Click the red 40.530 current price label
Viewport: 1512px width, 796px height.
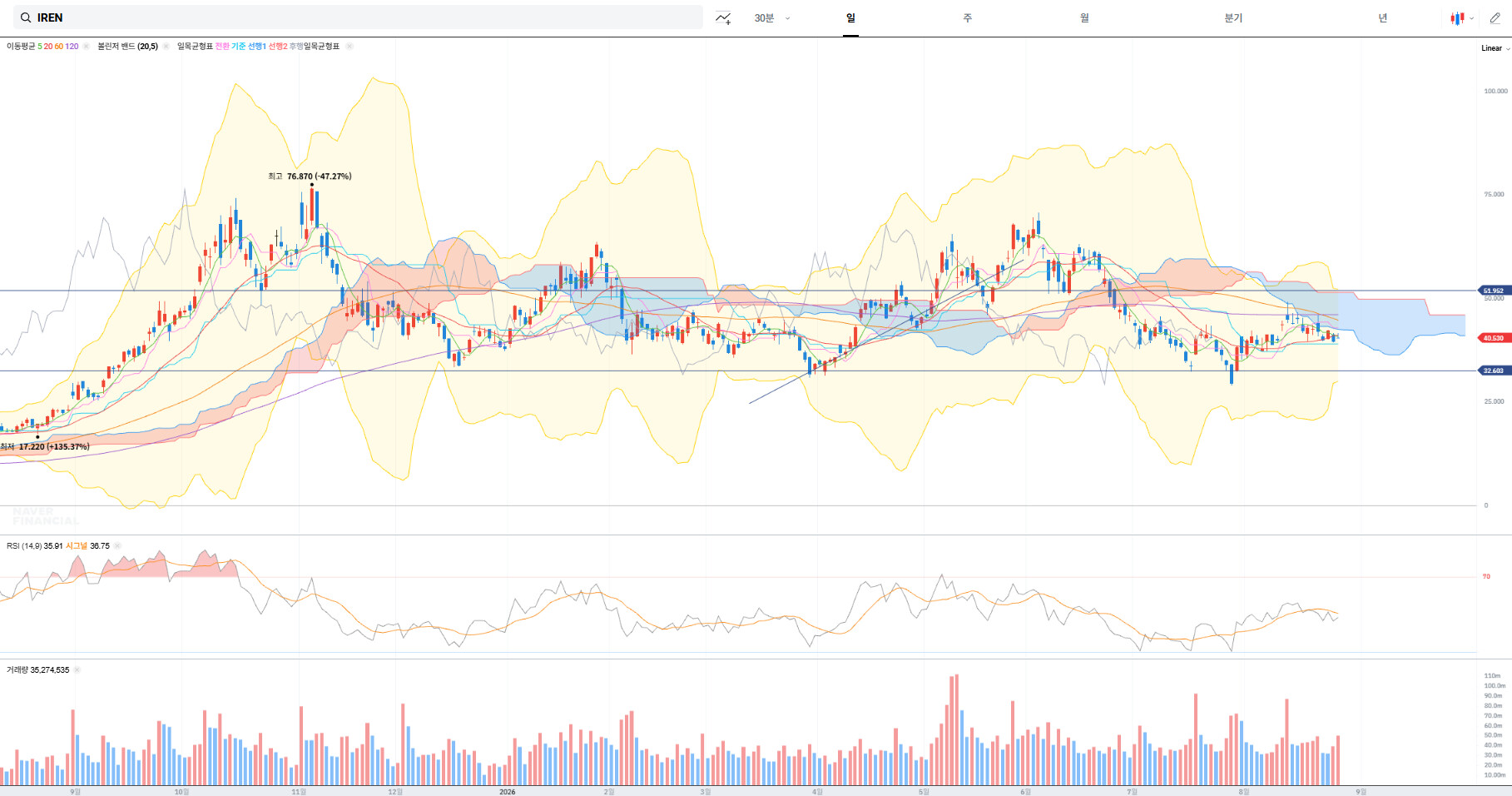(x=1494, y=338)
